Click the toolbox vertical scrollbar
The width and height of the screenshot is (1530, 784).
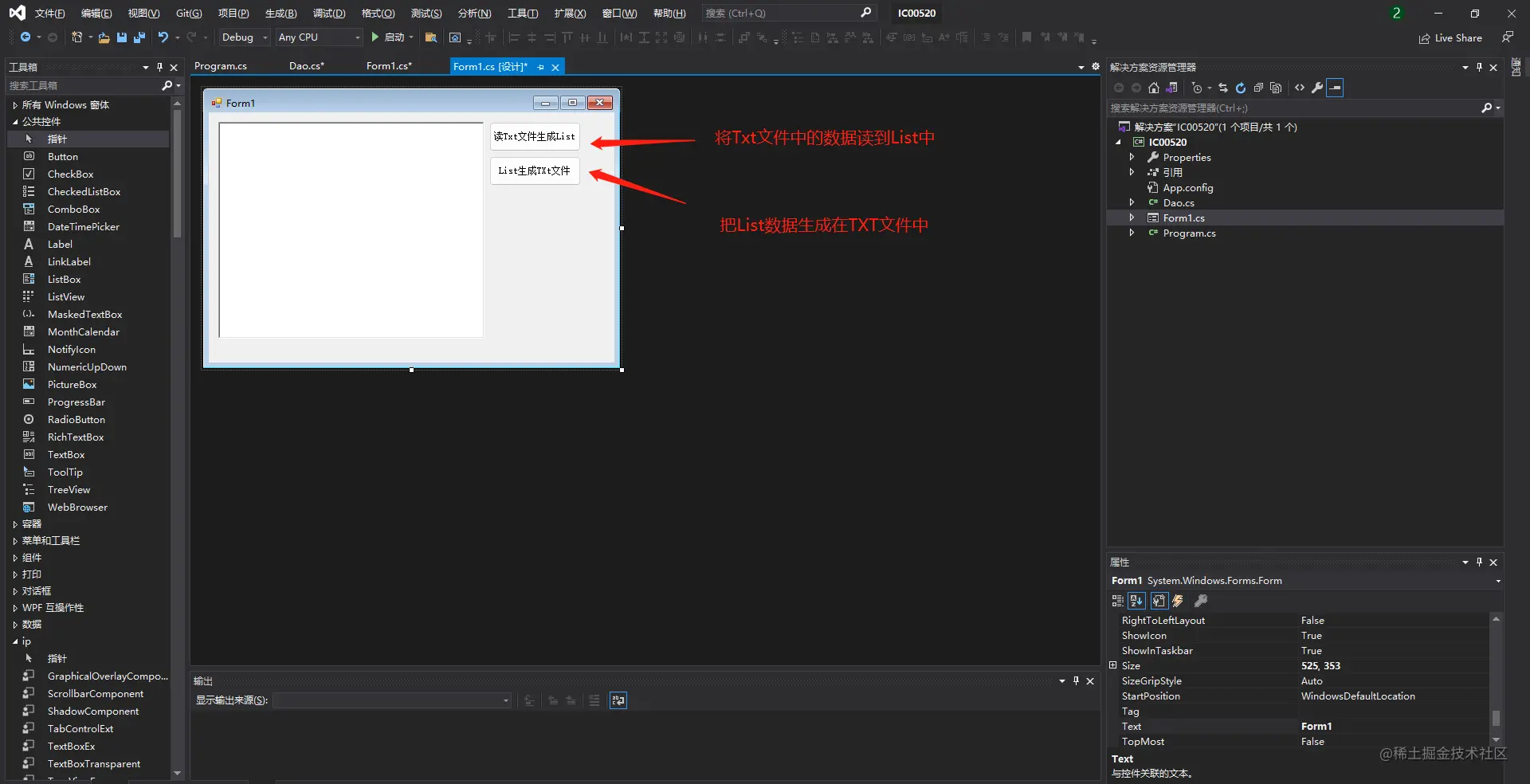tap(177, 174)
